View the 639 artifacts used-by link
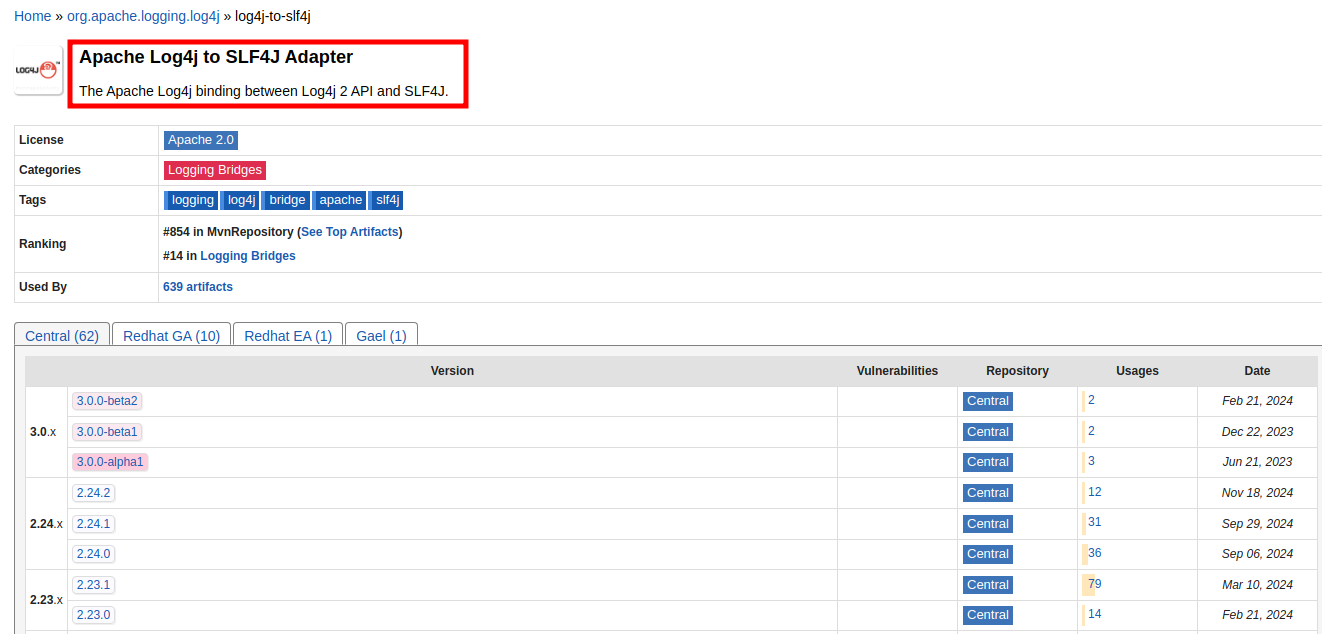The height and width of the screenshot is (634, 1322). (x=198, y=287)
